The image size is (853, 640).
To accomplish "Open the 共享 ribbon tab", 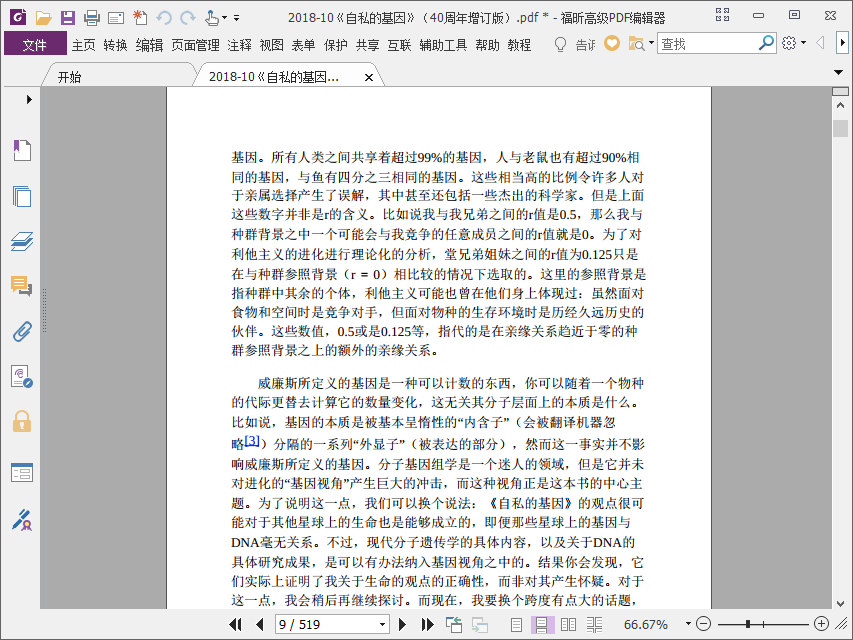I will pyautogui.click(x=368, y=45).
